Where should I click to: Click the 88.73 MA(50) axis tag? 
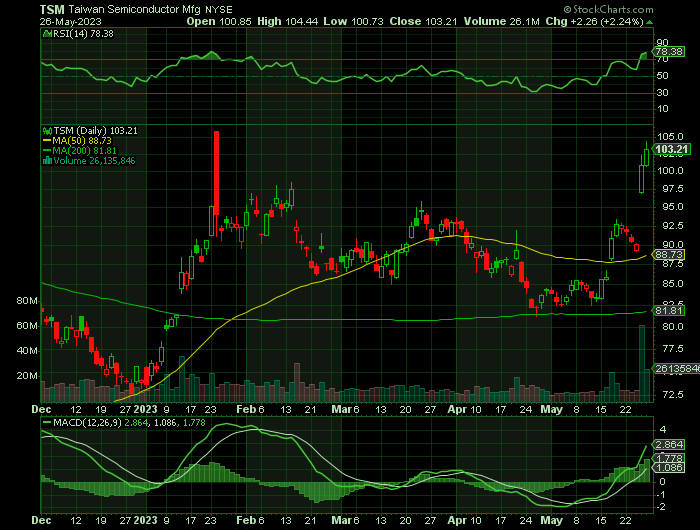point(668,255)
